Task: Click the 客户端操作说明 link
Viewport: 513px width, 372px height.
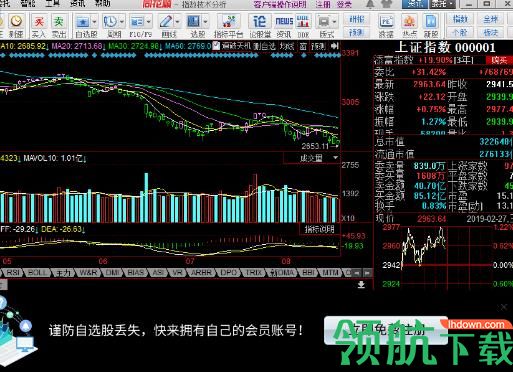Action: tap(280, 4)
